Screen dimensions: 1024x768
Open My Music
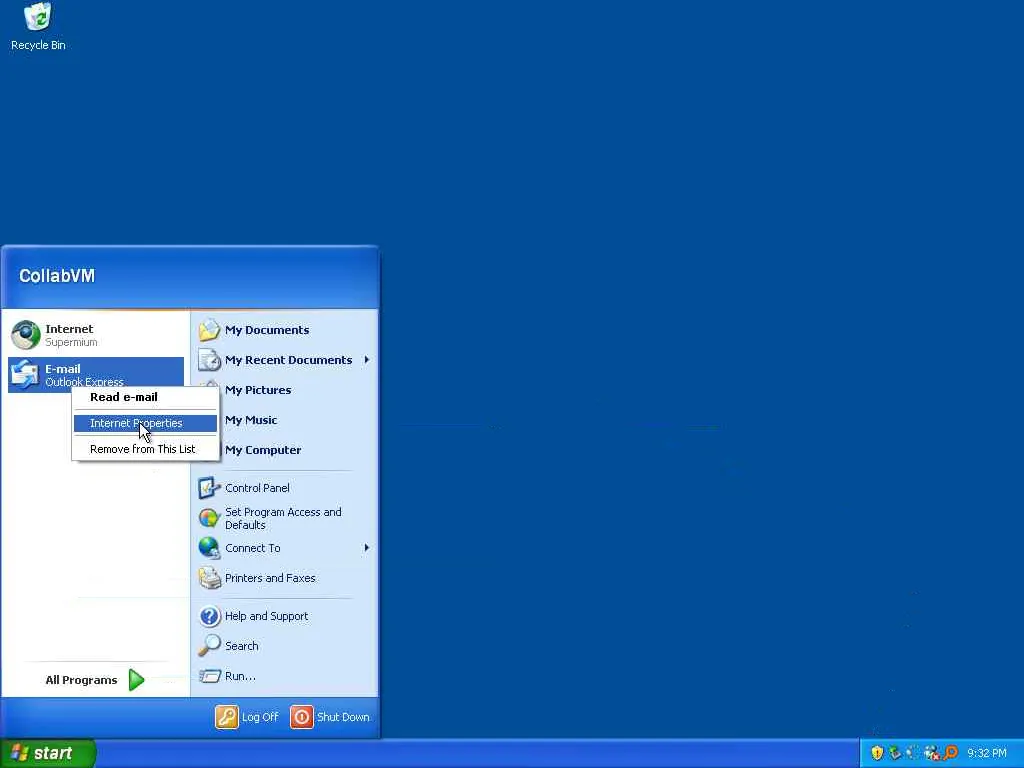click(251, 420)
